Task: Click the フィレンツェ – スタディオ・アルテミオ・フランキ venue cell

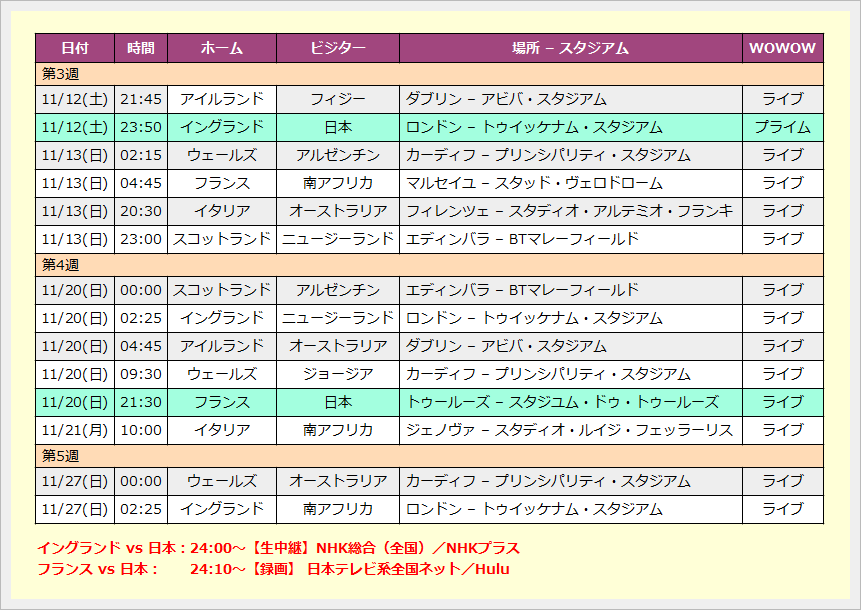Action: tap(570, 211)
